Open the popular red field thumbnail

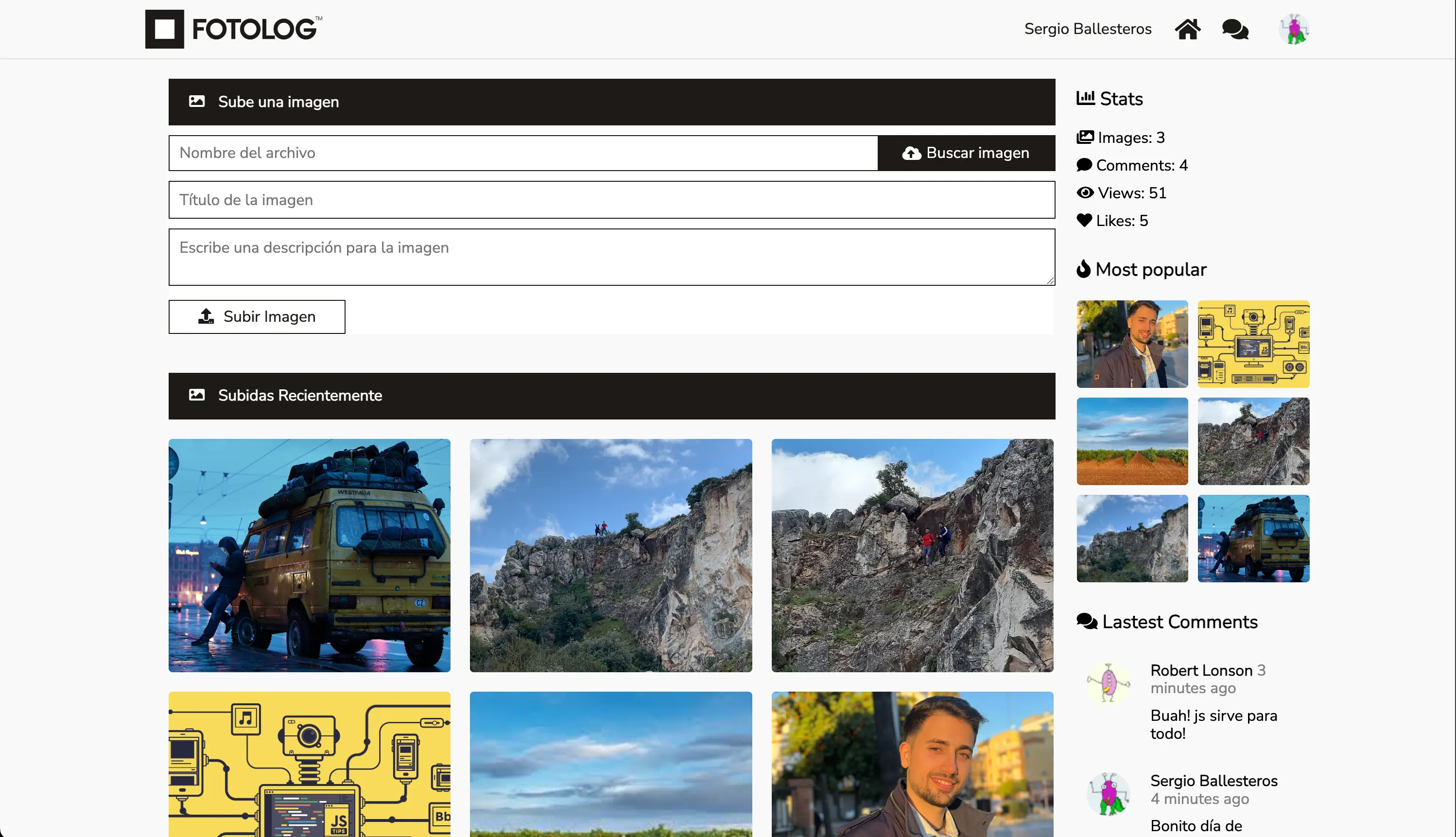1131,441
